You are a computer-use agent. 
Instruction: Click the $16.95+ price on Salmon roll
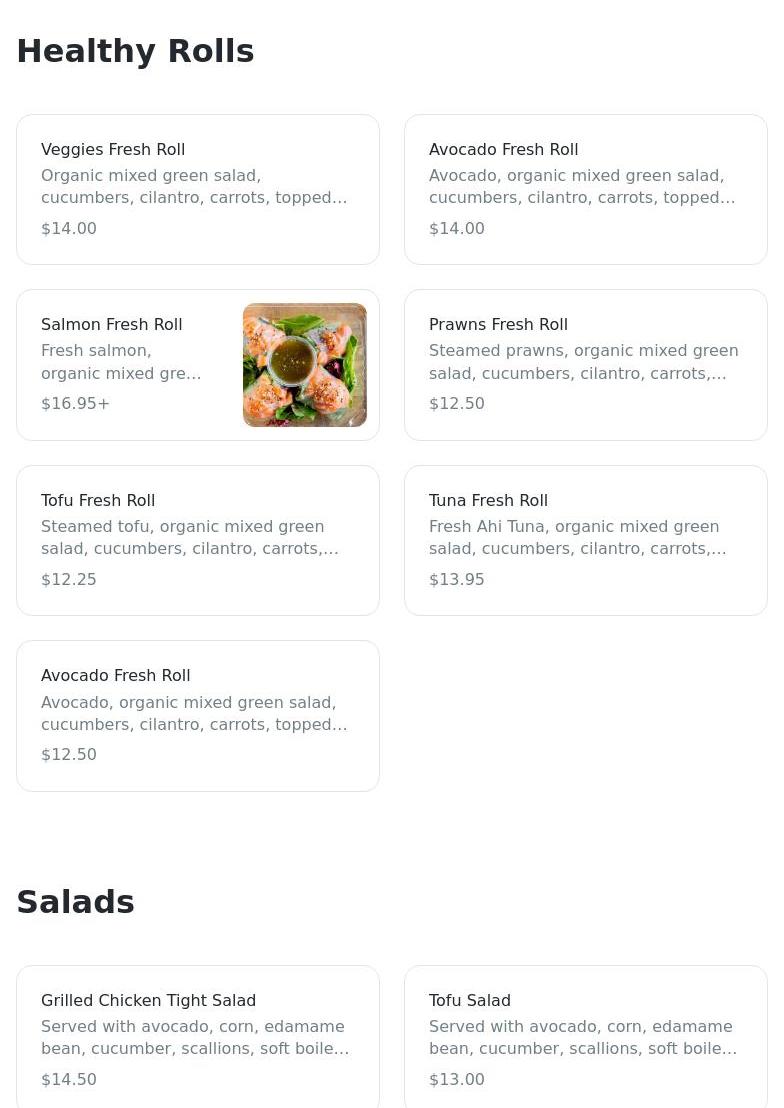click(x=76, y=403)
